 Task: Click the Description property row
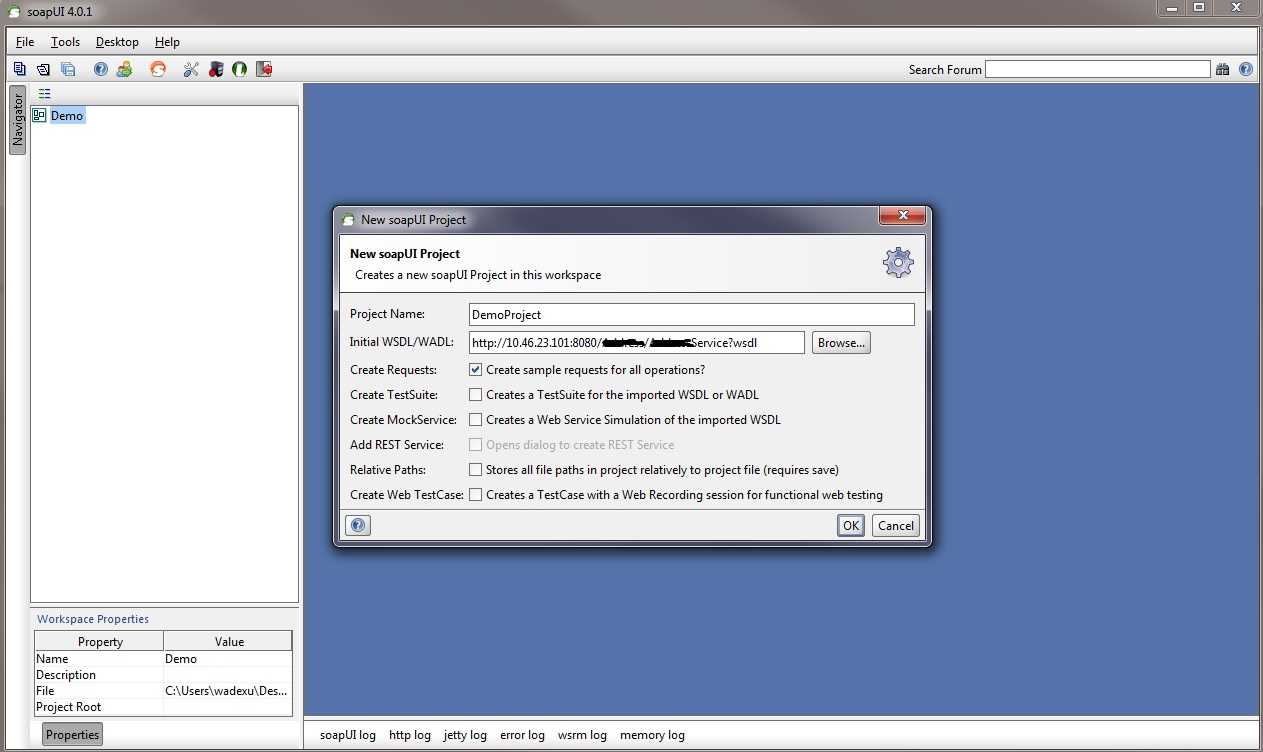(x=164, y=675)
